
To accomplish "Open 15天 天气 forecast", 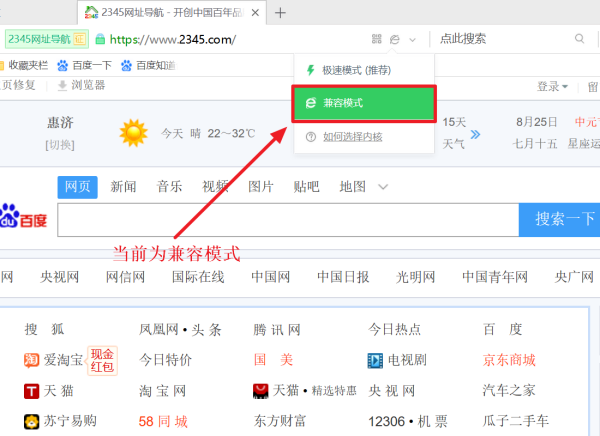I will pyautogui.click(x=454, y=133).
